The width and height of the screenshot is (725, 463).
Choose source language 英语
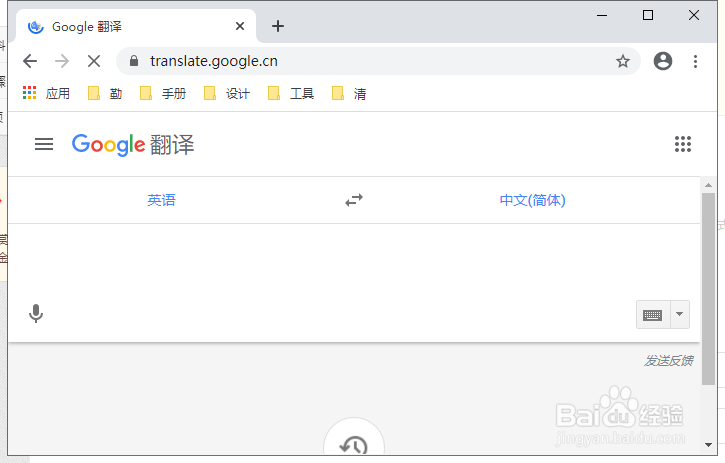(x=161, y=200)
